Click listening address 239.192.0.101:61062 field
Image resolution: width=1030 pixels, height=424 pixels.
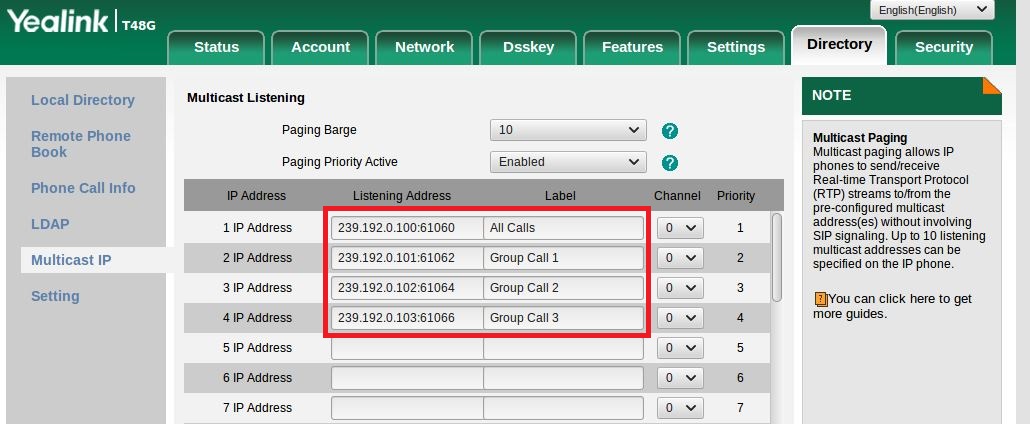tap(407, 258)
